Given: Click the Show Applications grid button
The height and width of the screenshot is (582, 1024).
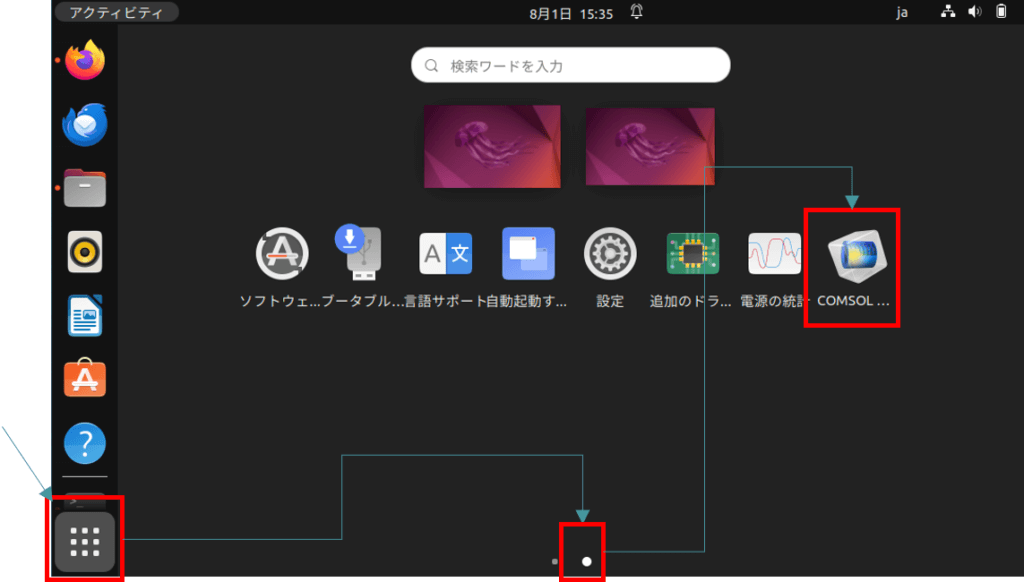Looking at the screenshot, I should coord(84,540).
